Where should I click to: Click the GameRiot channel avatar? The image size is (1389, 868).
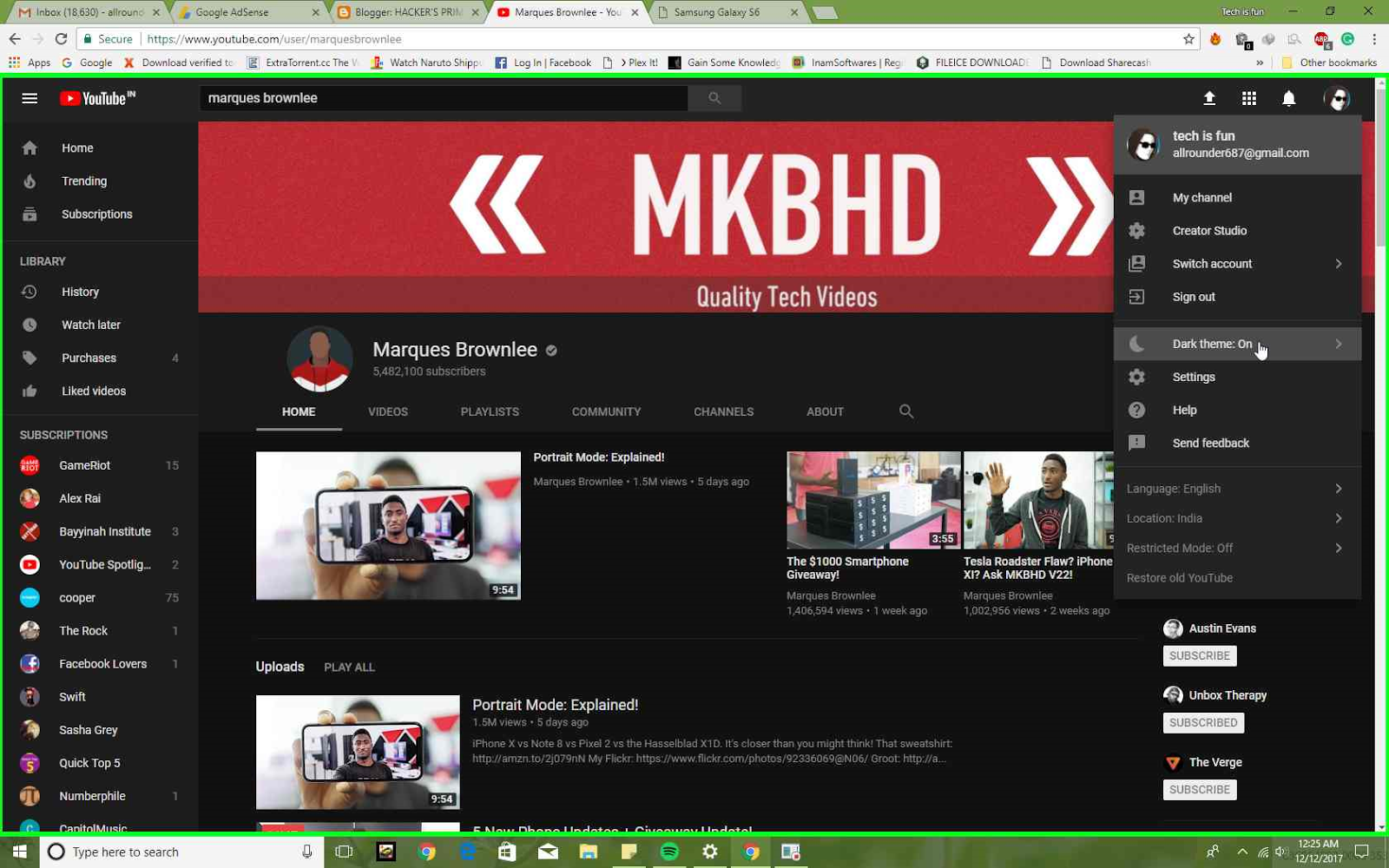coord(30,465)
